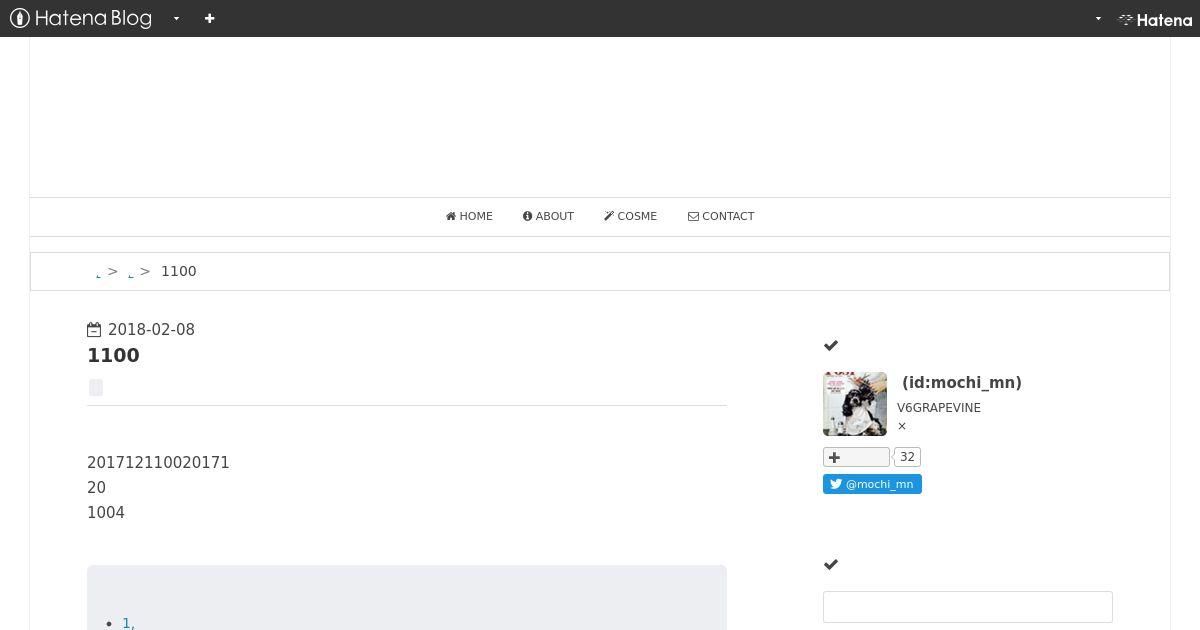Click the checkmark icon above profile
The image size is (1200, 630).
tap(831, 345)
